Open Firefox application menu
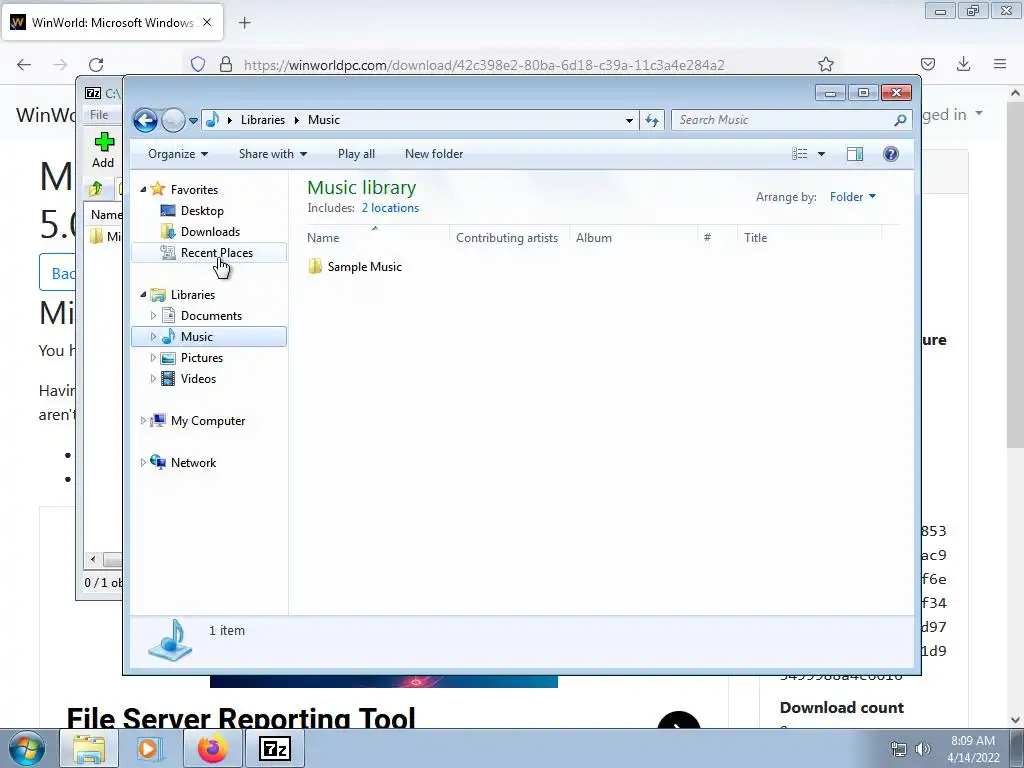1024x768 pixels. pyautogui.click(x=1000, y=64)
